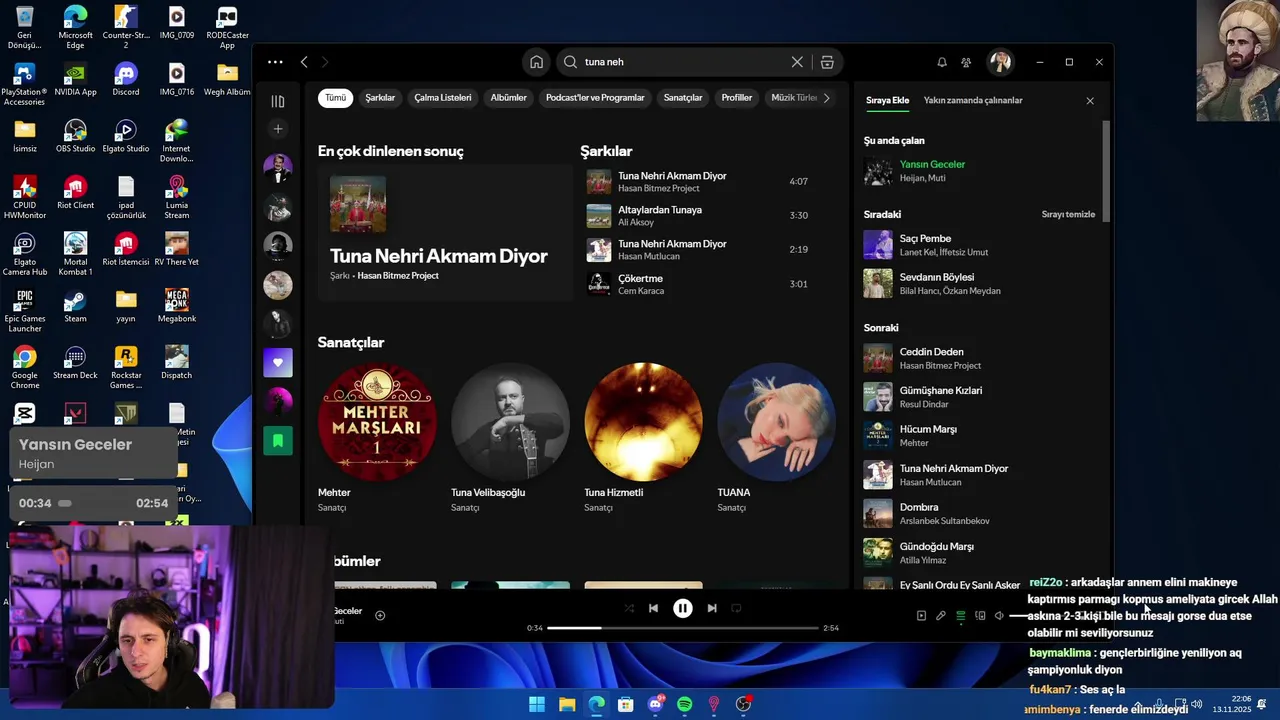Select Gündoğdu Marşı in the queue
This screenshot has width=1280, height=720.
tap(980, 553)
